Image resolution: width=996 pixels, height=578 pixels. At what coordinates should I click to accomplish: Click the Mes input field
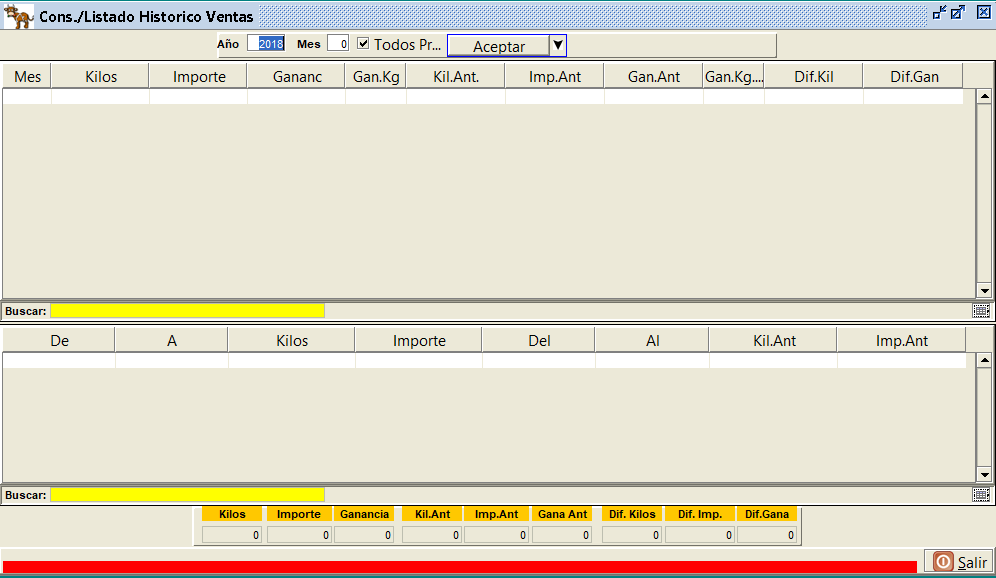[x=338, y=43]
